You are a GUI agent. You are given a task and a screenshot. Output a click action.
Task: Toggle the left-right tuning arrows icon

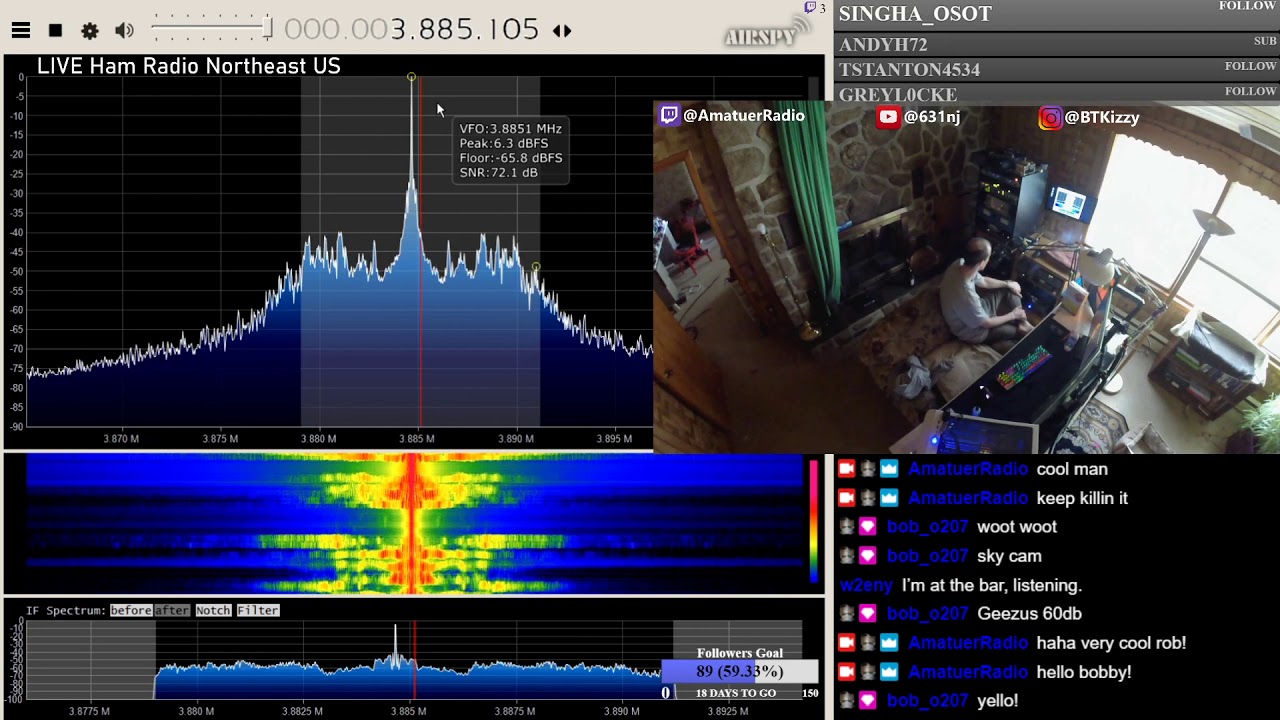coord(562,31)
